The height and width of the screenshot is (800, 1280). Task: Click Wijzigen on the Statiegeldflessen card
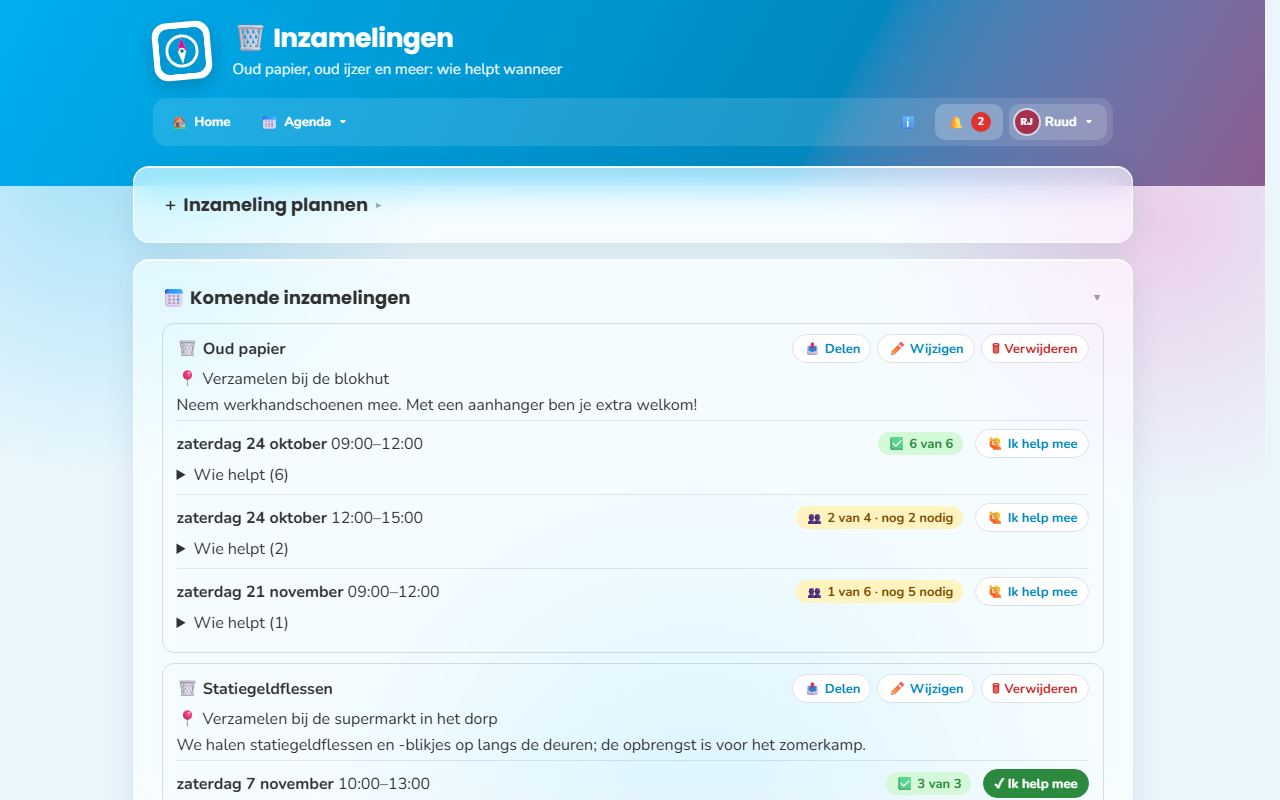pos(926,689)
